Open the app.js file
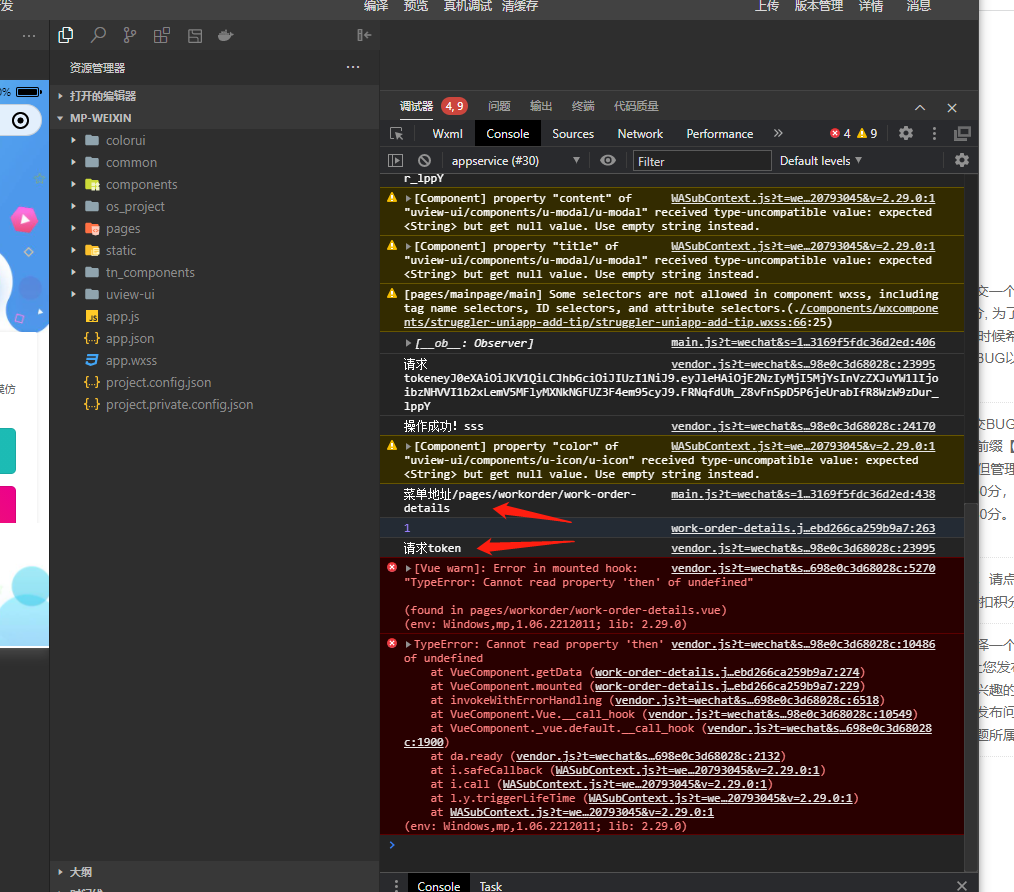 [x=123, y=316]
